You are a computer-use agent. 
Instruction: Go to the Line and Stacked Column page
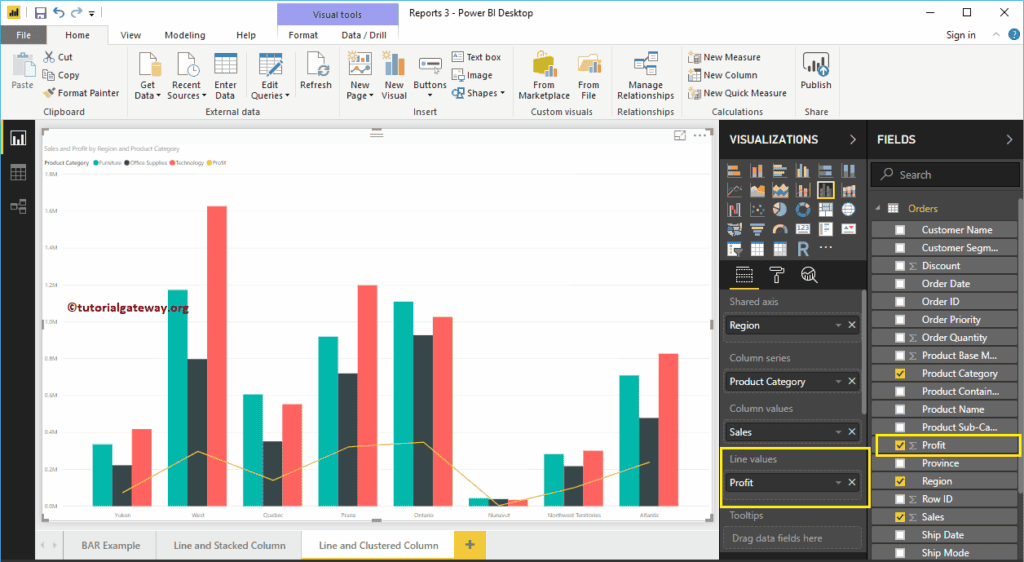coord(229,546)
